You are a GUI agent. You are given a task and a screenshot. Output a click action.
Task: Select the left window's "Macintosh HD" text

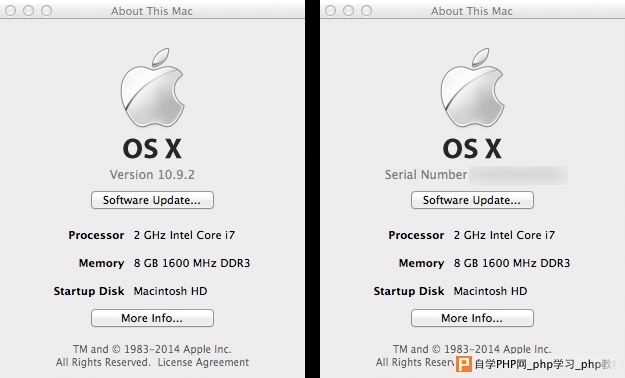[170, 291]
